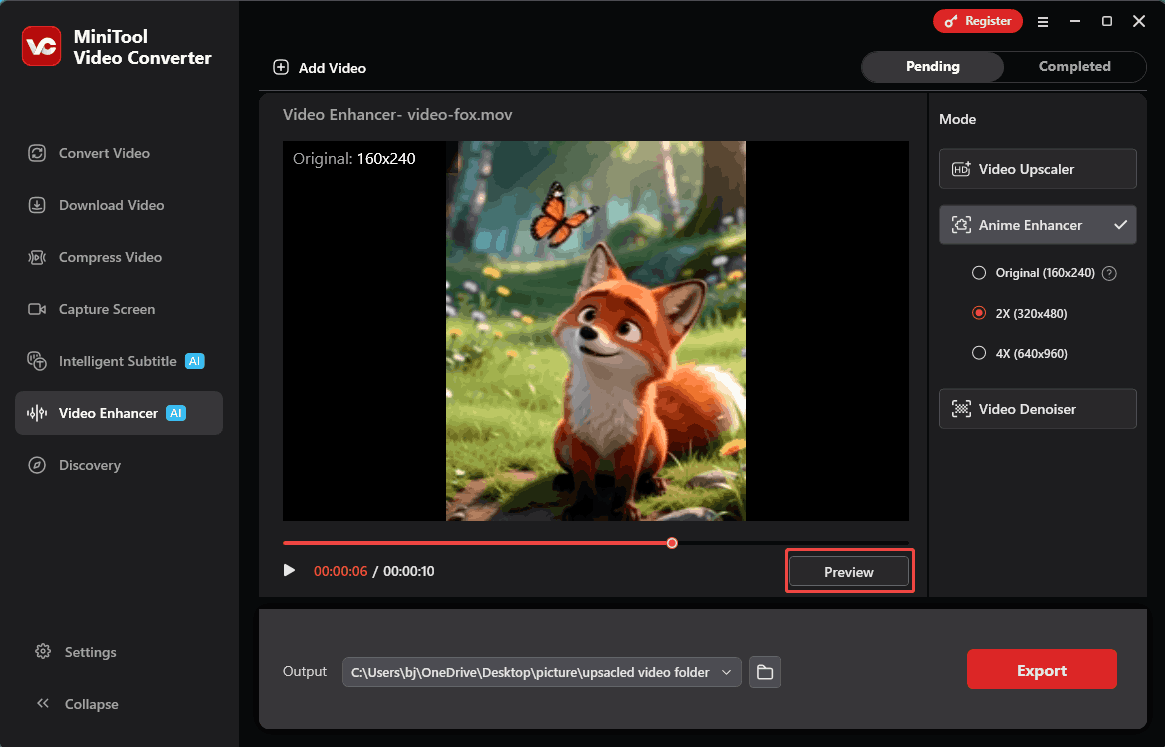Select Anime Enhancer mode

pyautogui.click(x=1037, y=224)
